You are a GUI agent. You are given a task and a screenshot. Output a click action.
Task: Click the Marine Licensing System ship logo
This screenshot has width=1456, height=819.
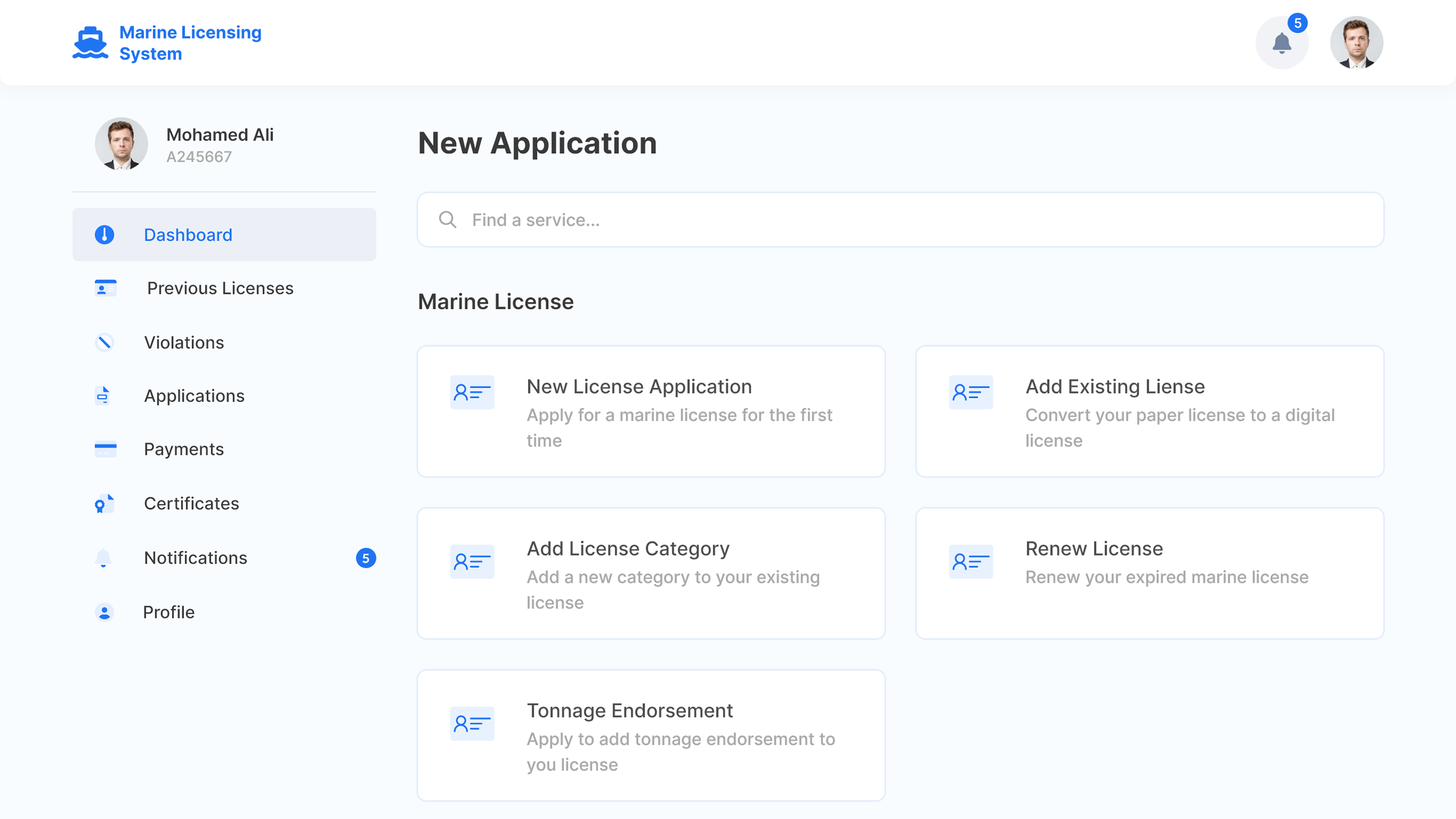[90, 42]
